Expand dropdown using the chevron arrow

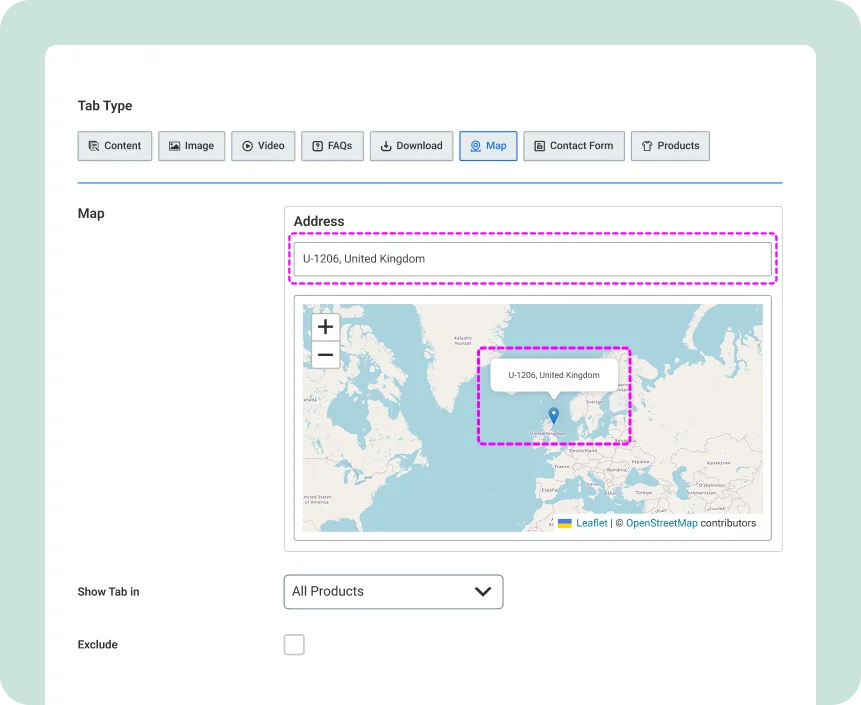pos(483,592)
